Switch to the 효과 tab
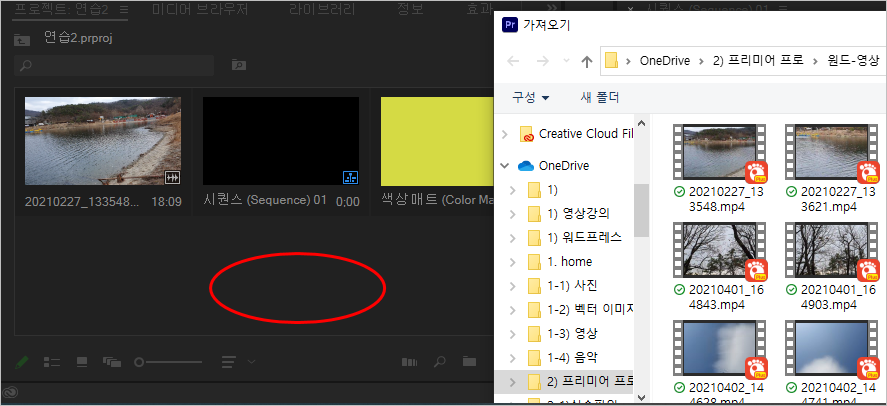887x406 pixels. tap(478, 10)
